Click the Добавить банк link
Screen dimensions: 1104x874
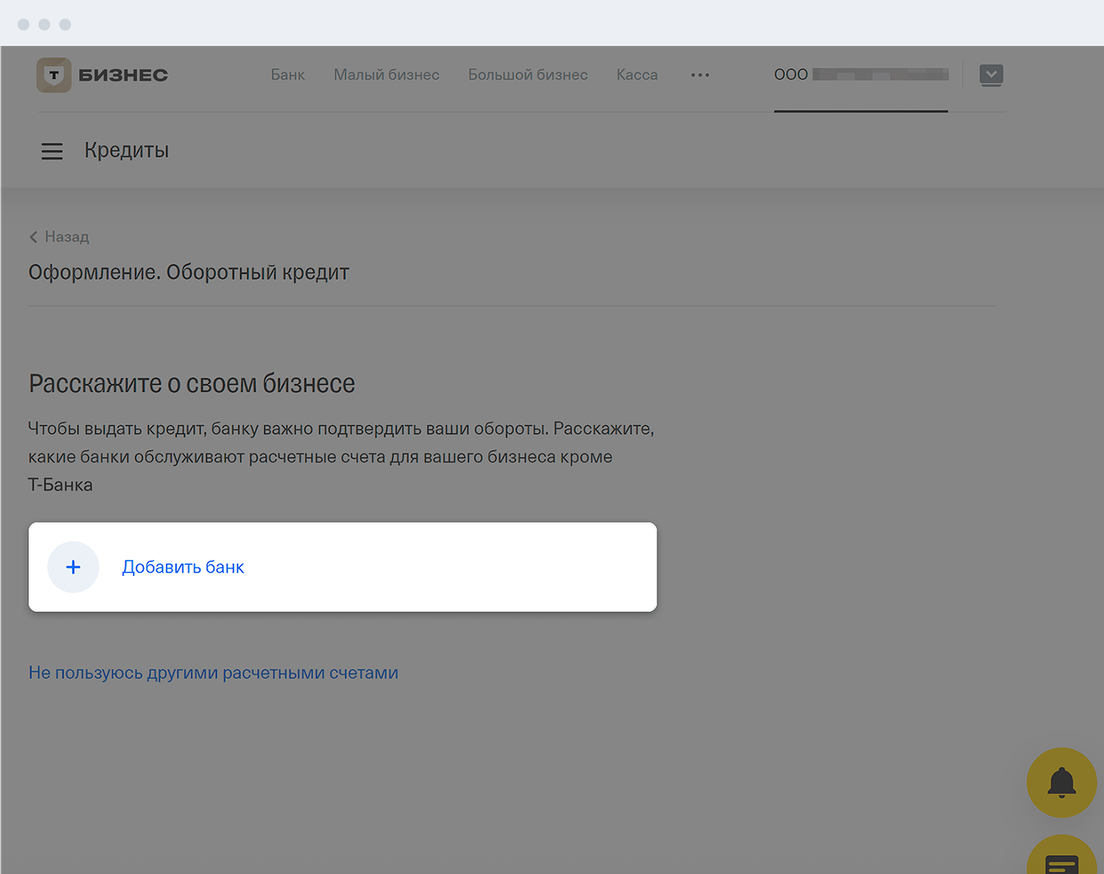click(183, 567)
